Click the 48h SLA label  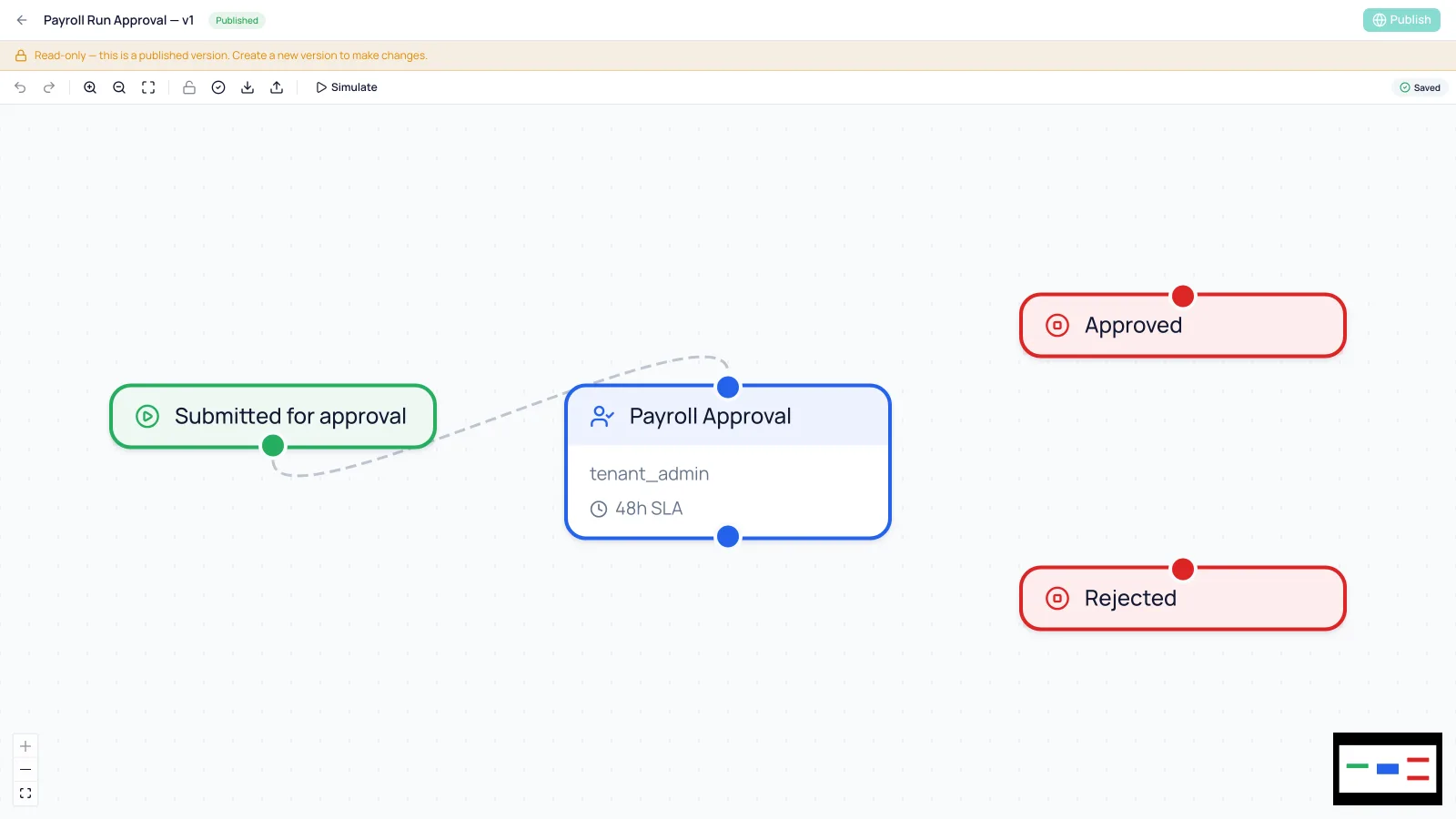(x=649, y=509)
